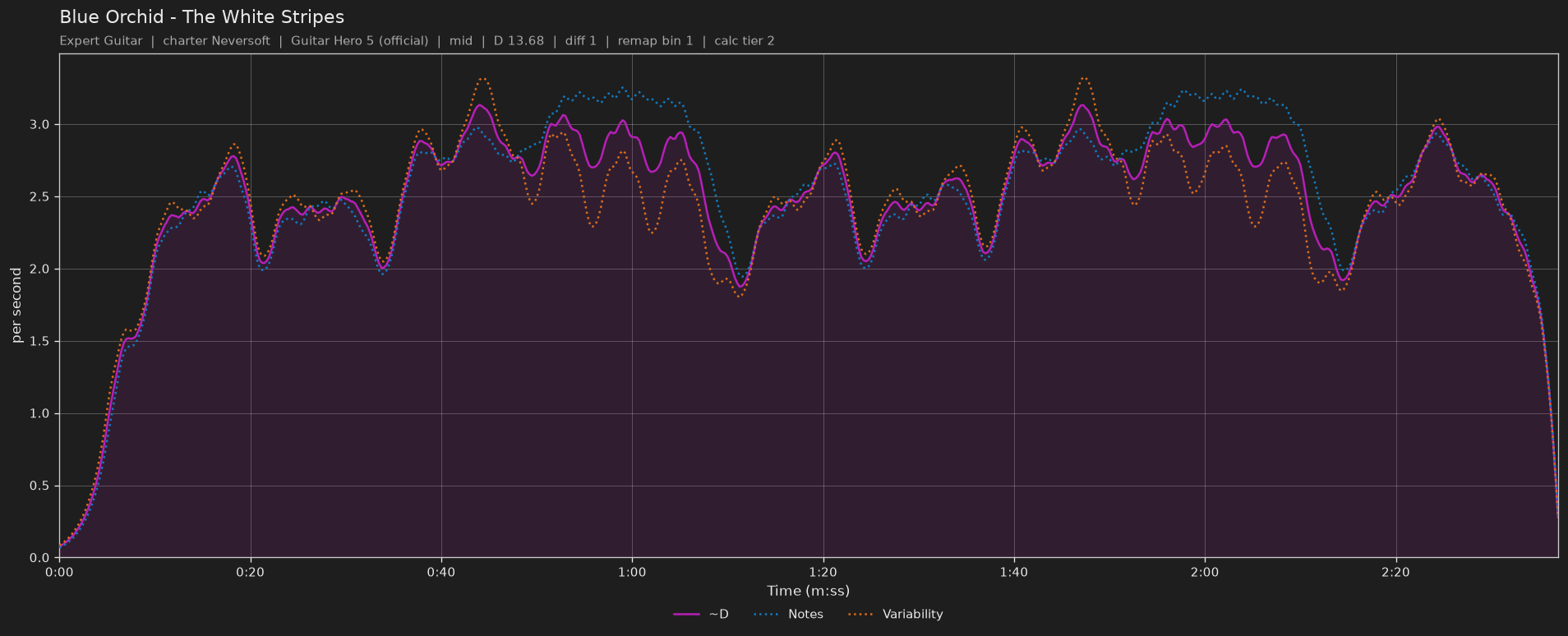Image resolution: width=1568 pixels, height=636 pixels.
Task: Click the 'Time (m:ss)' x-axis label
Action: tap(808, 591)
